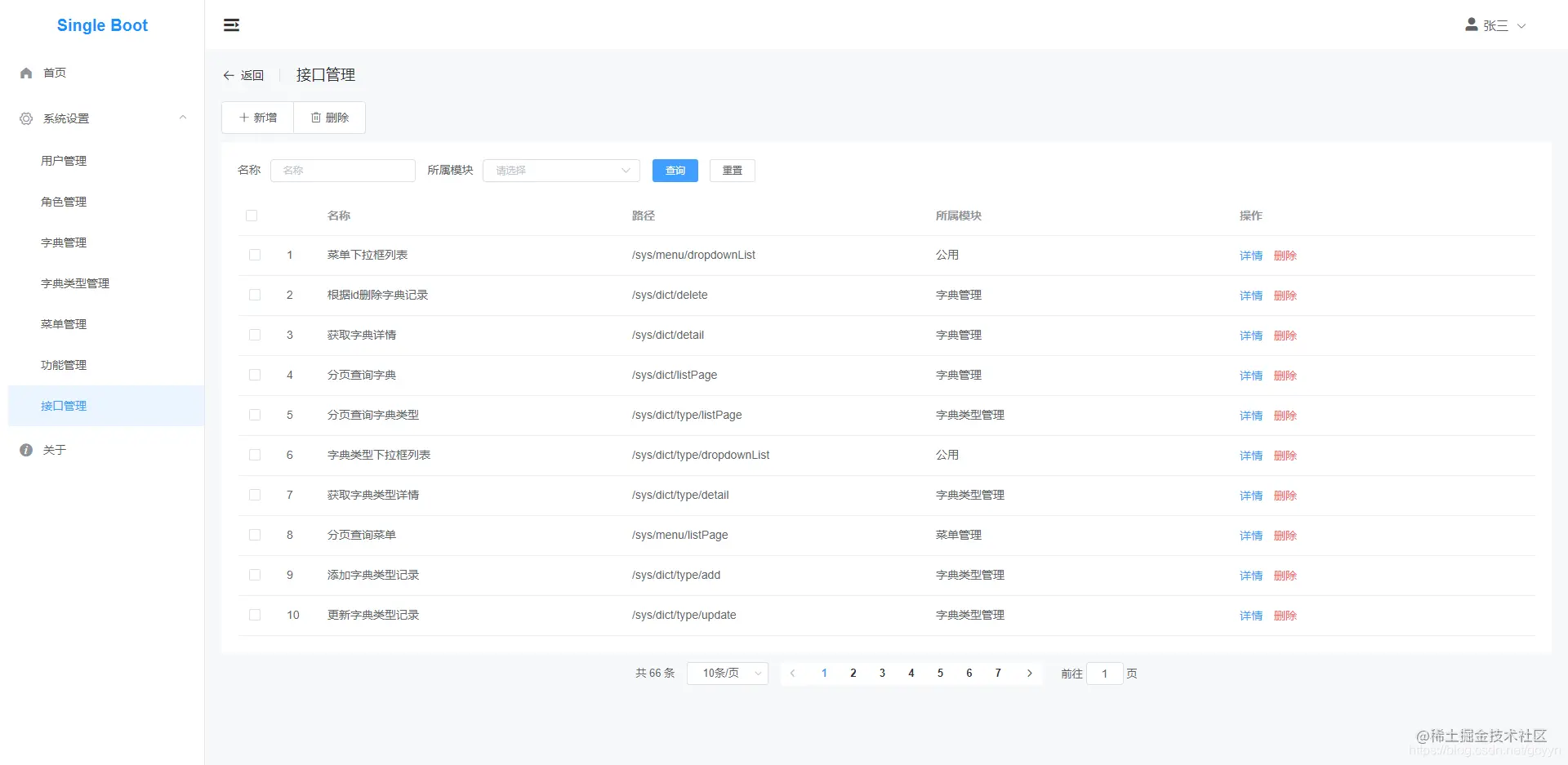The width and height of the screenshot is (1568, 765).
Task: Select the row 3 获取字典详情 checkbox
Action: click(x=255, y=335)
